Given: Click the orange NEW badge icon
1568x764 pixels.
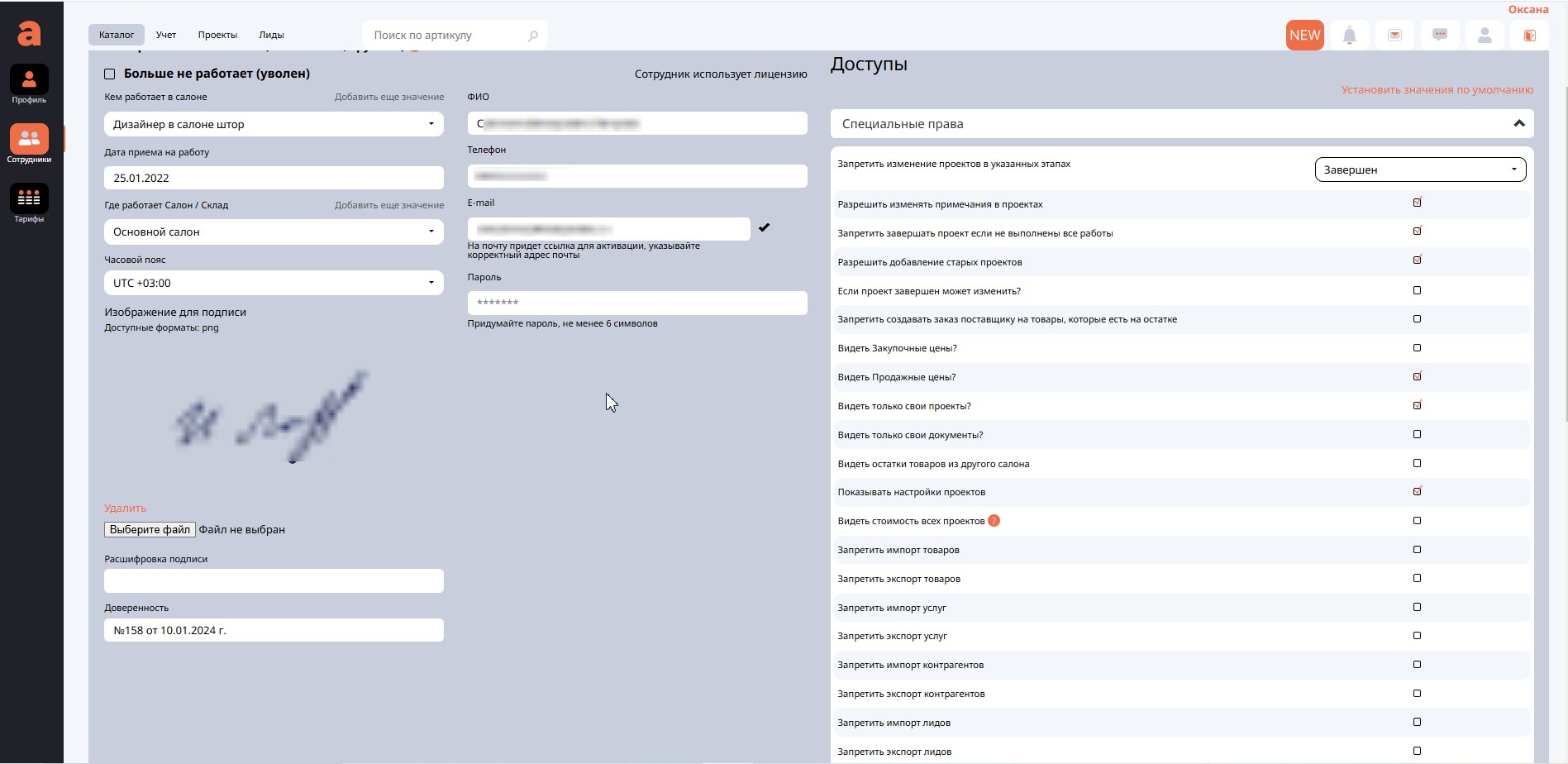Looking at the screenshot, I should click(x=1304, y=36).
